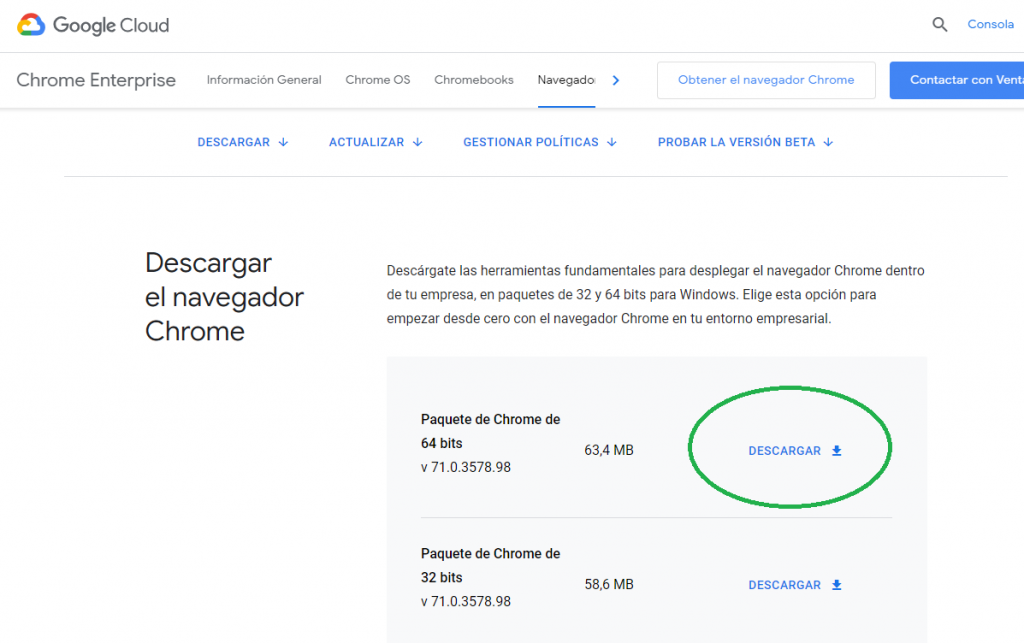Image resolution: width=1024 pixels, height=643 pixels.
Task: Download the 32 bits Chrome package
Action: tap(795, 586)
